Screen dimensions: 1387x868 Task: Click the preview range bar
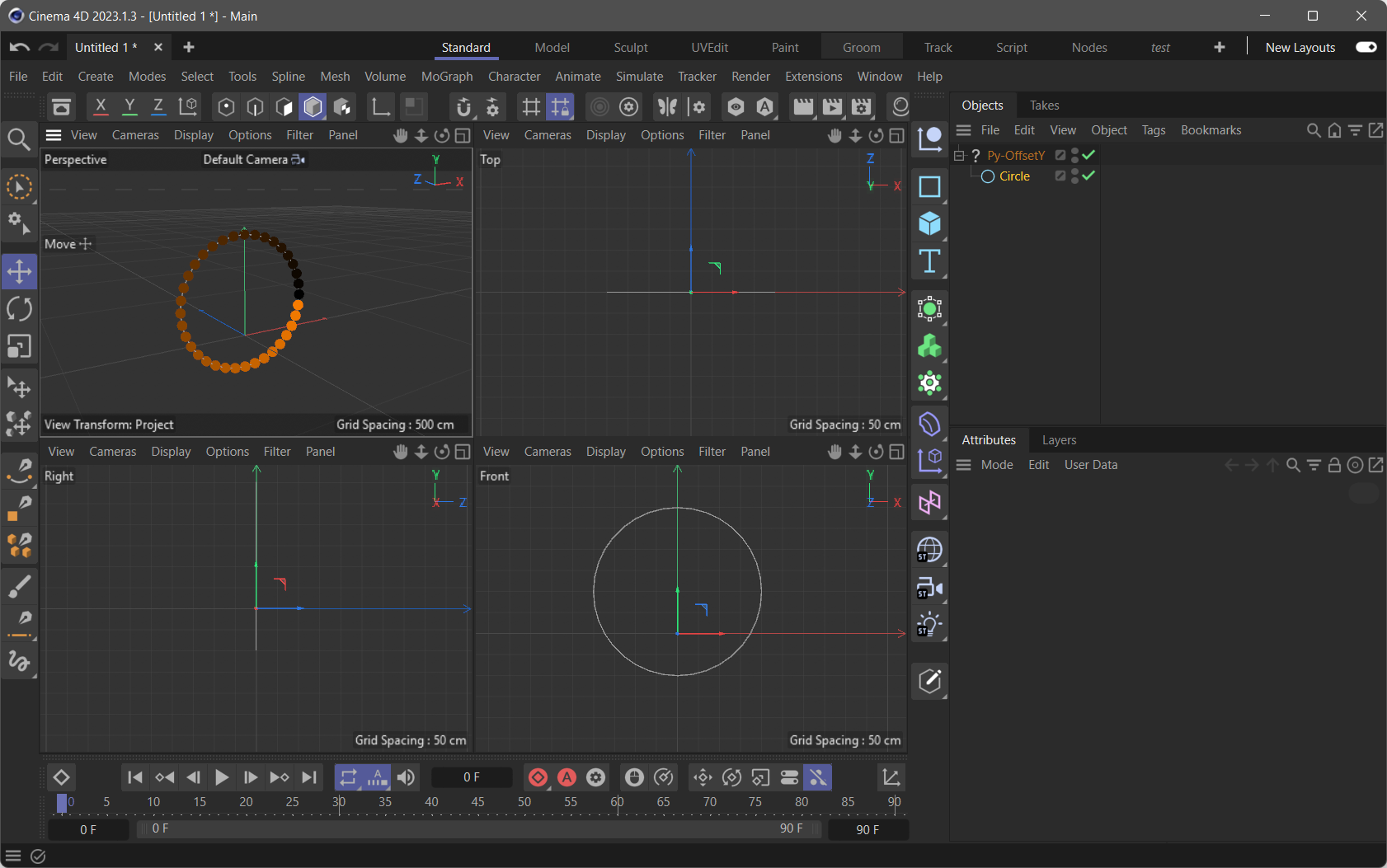[x=478, y=828]
